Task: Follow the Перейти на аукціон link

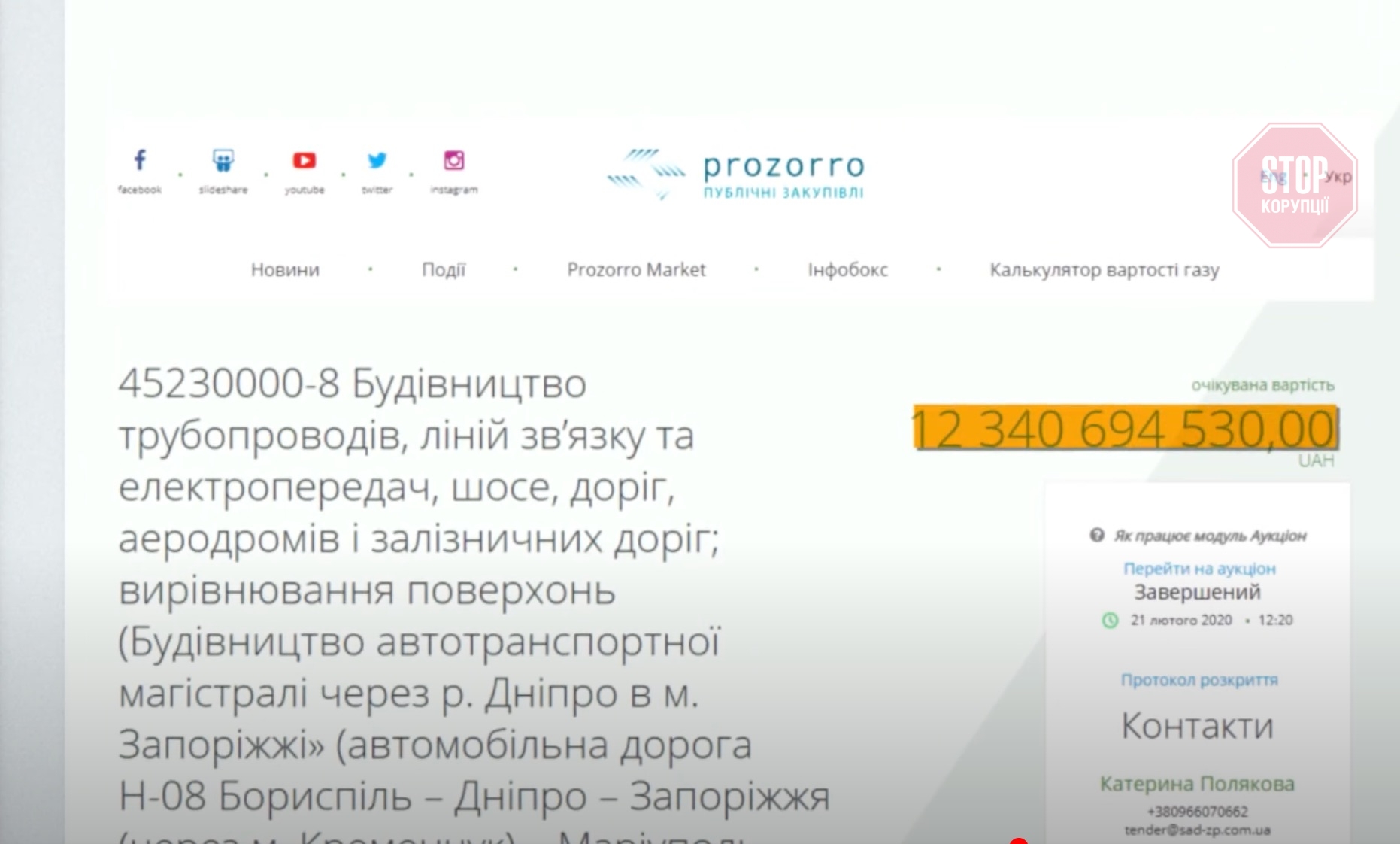Action: (x=1199, y=569)
